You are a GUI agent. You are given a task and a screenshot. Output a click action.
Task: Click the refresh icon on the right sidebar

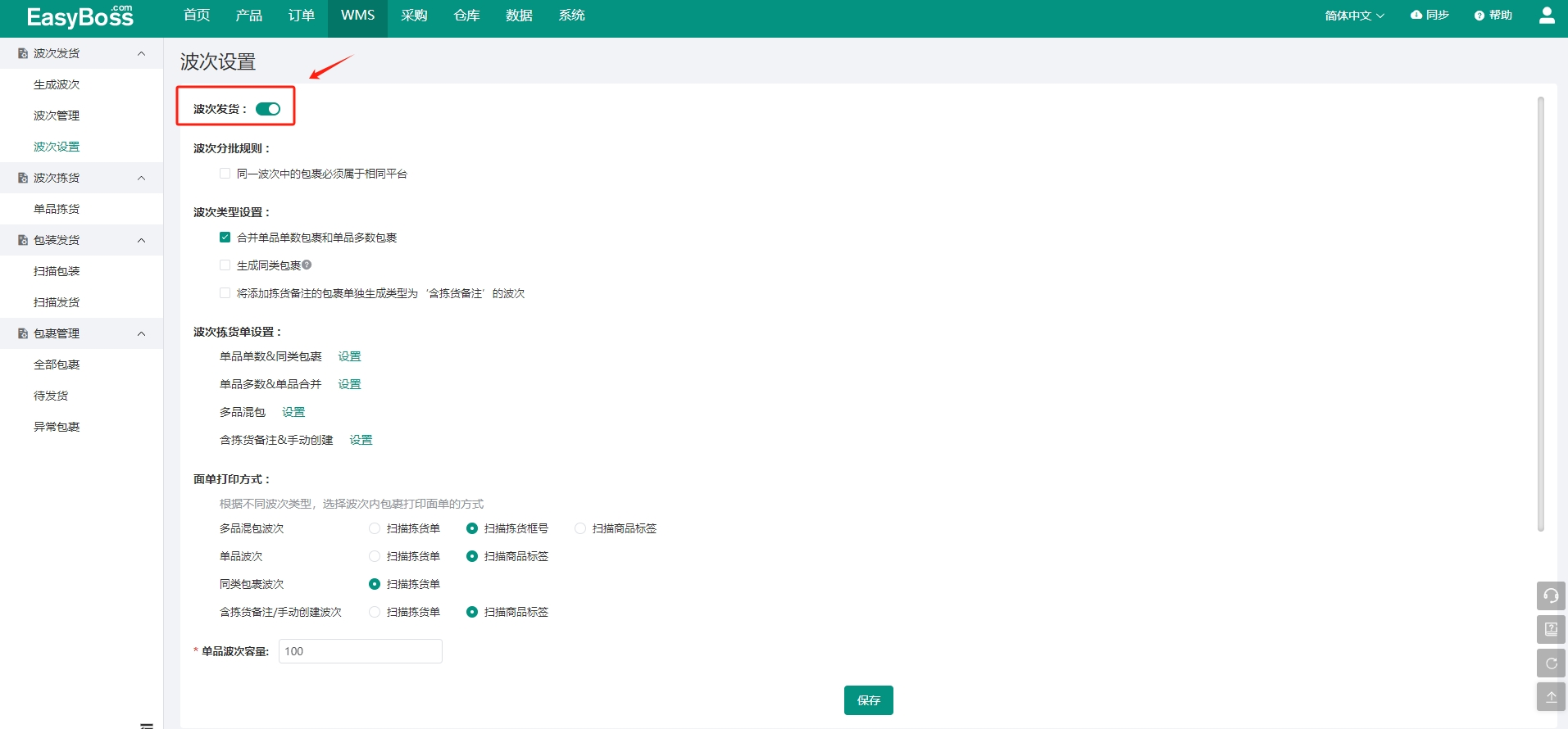1551,663
